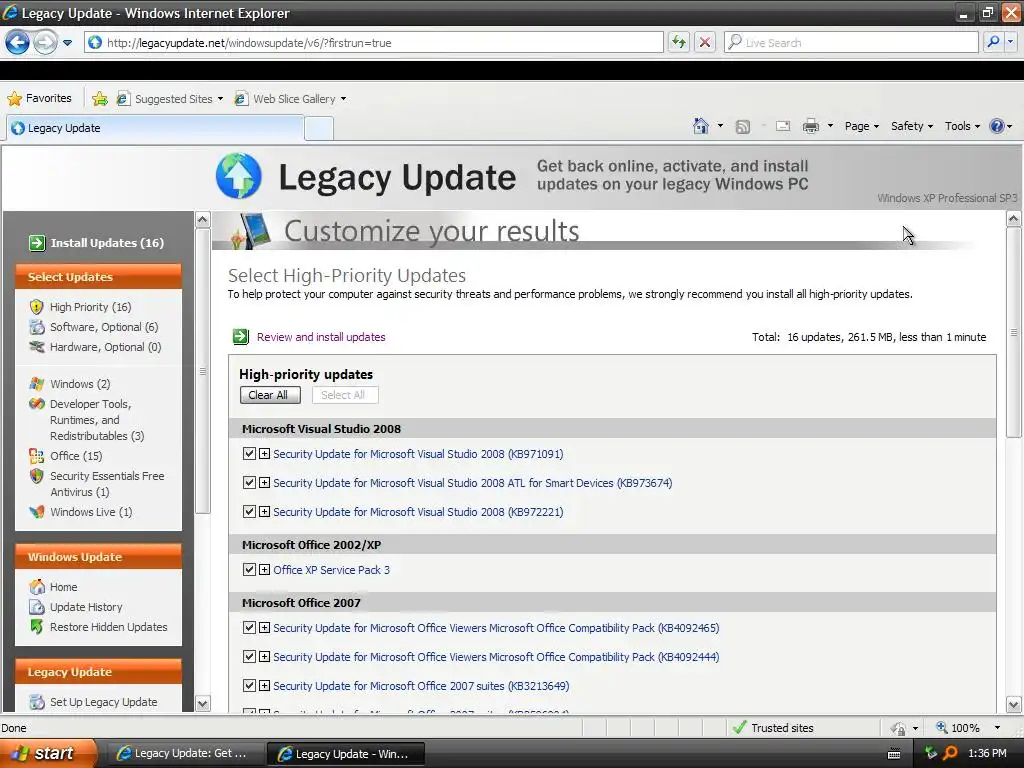The width and height of the screenshot is (1024, 768).
Task: Click the Software, Optional disc icon
Action: click(37, 327)
